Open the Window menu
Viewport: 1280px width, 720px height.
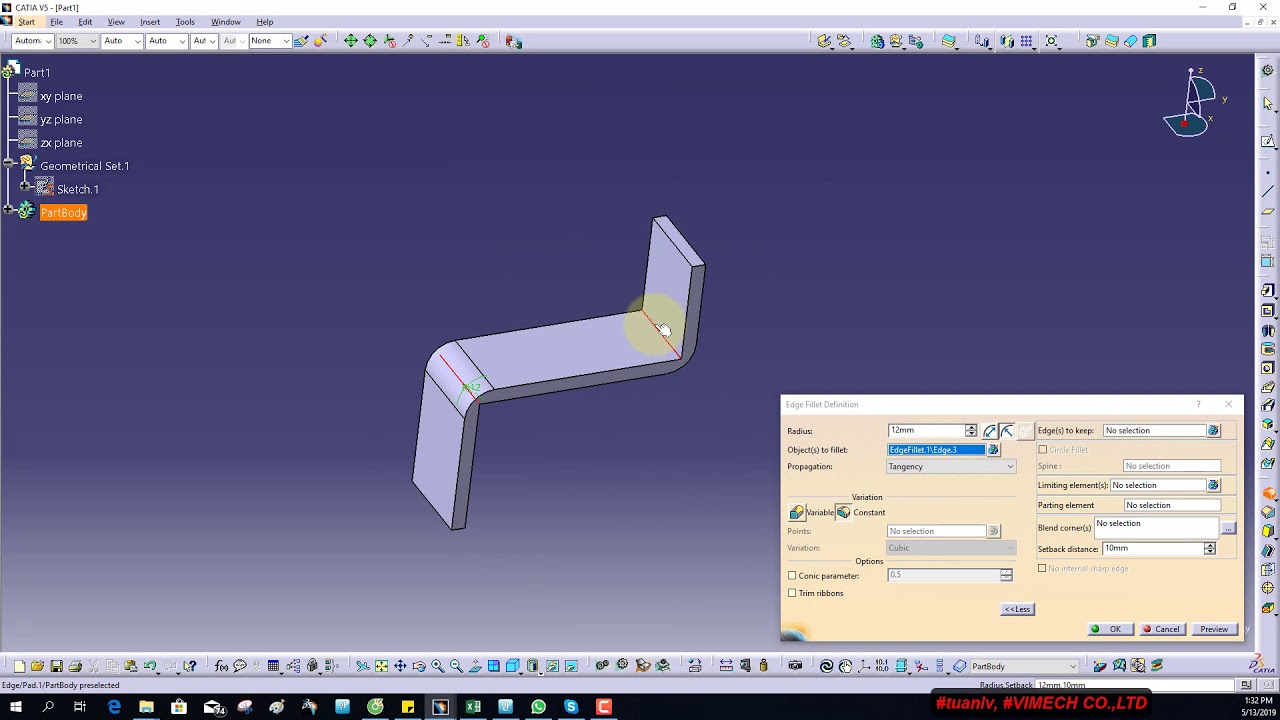(x=225, y=22)
